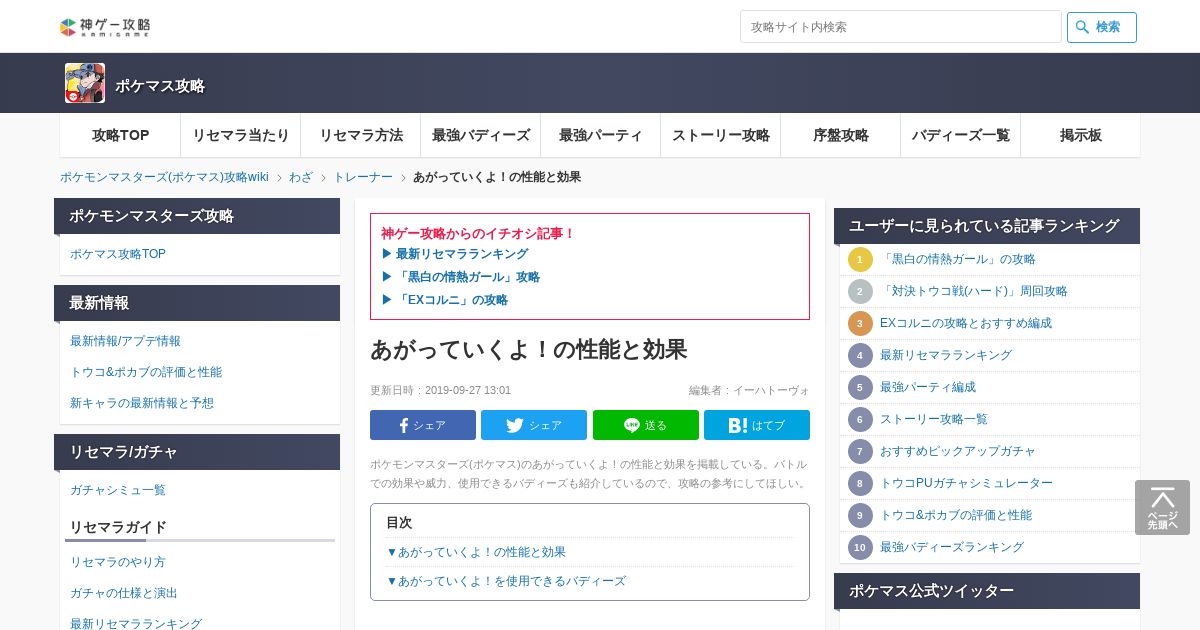Open rank 5 最強パーティ編成

928,387
